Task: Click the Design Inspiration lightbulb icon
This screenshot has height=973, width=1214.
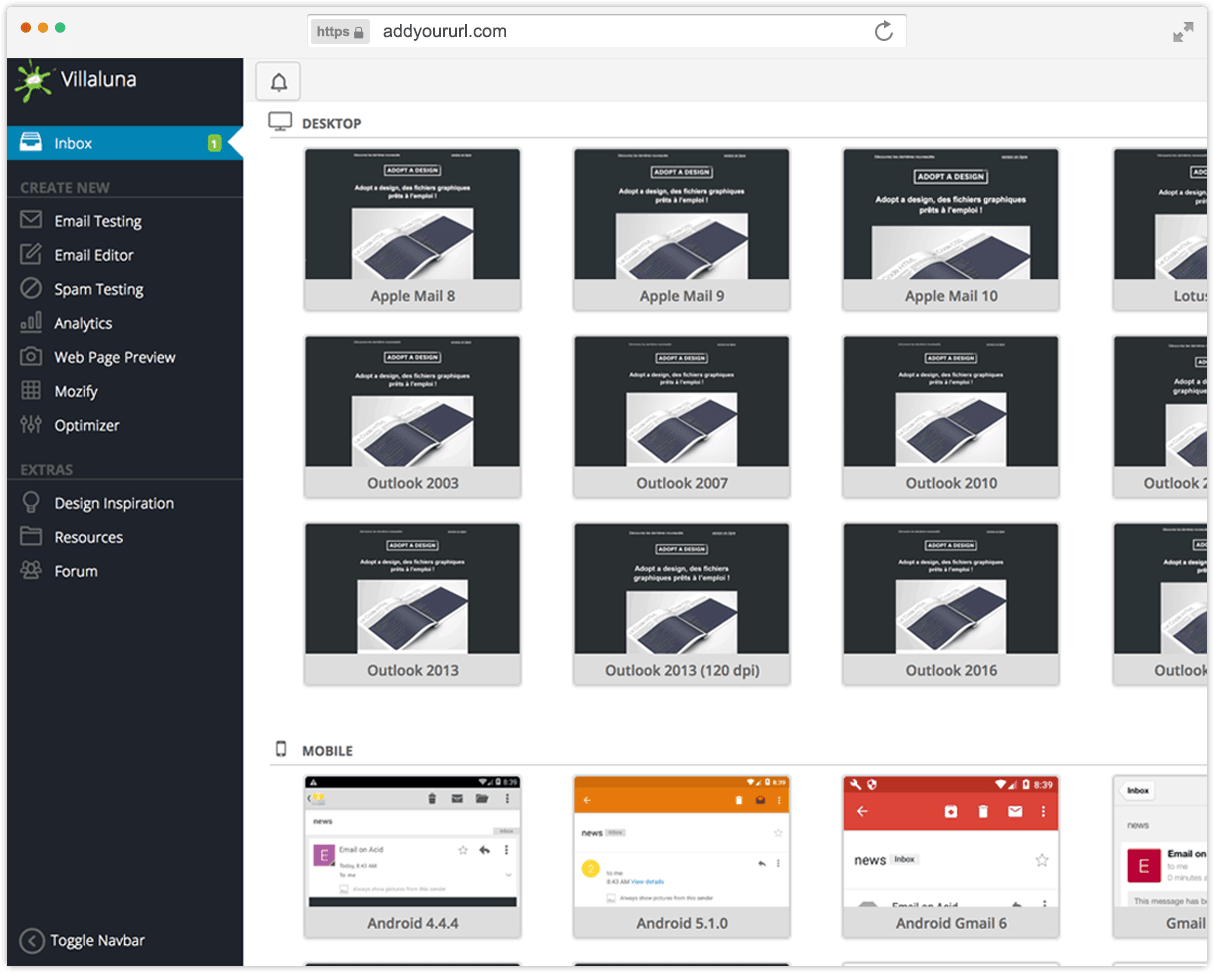Action: click(31, 502)
